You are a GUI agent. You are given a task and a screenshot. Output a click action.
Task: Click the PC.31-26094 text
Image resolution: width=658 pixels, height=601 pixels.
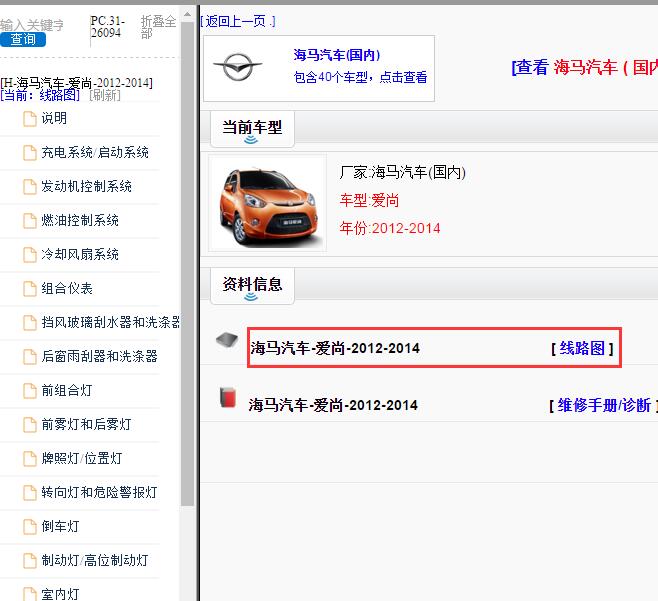(107, 27)
